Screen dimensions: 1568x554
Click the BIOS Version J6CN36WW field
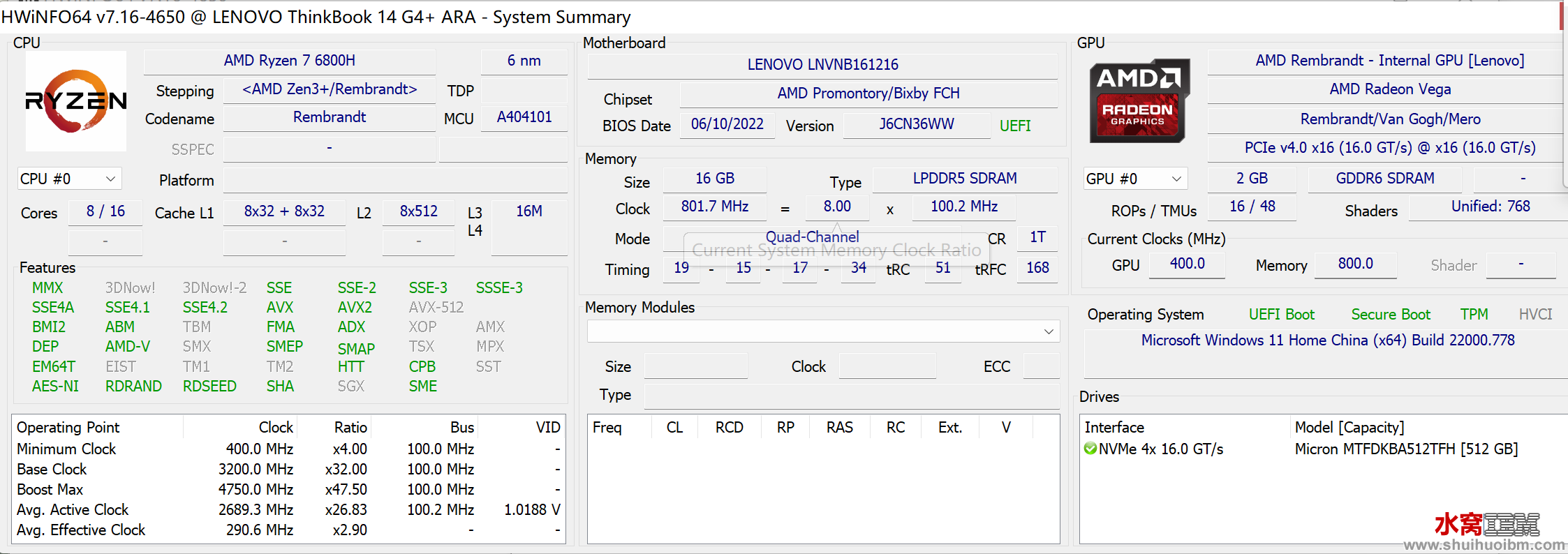tap(916, 124)
